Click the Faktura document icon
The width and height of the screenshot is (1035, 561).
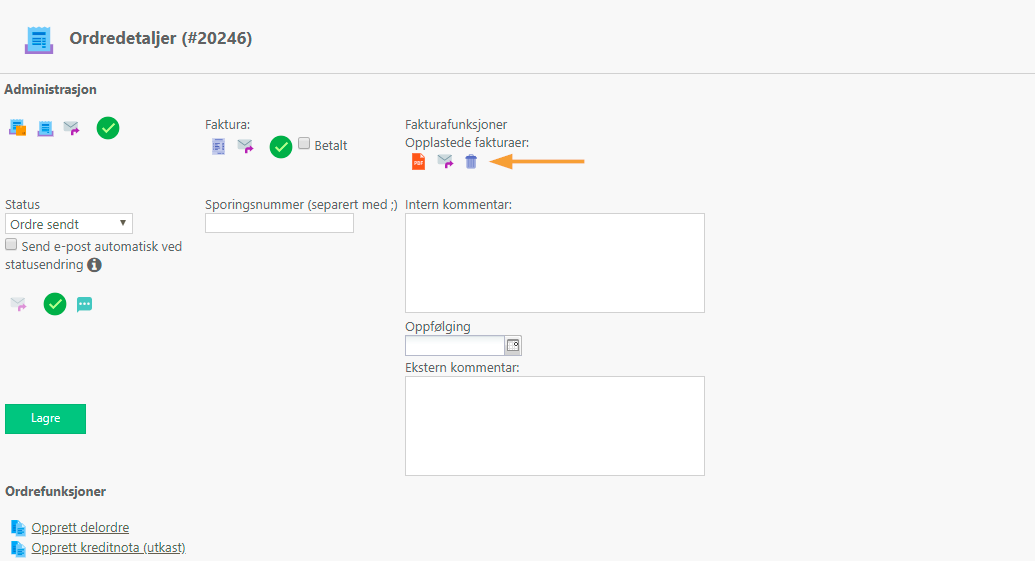(218, 146)
